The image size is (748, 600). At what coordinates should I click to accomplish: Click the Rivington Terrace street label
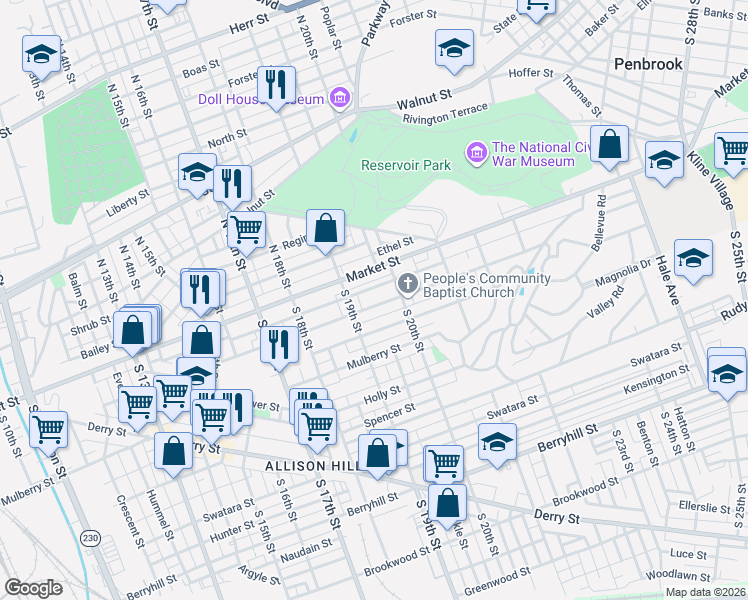click(x=446, y=114)
